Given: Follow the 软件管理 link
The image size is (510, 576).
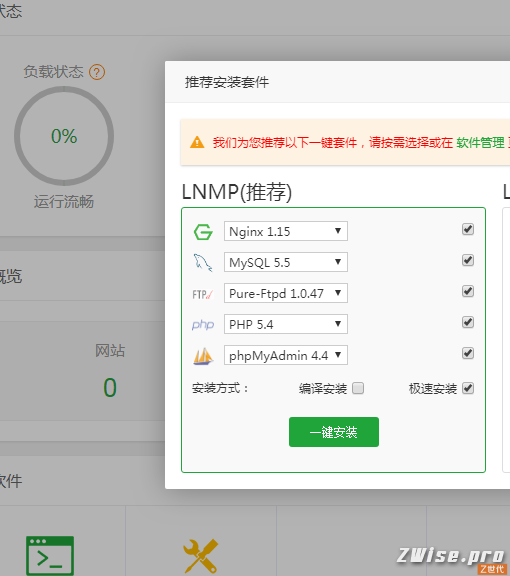Looking at the screenshot, I should (x=480, y=143).
